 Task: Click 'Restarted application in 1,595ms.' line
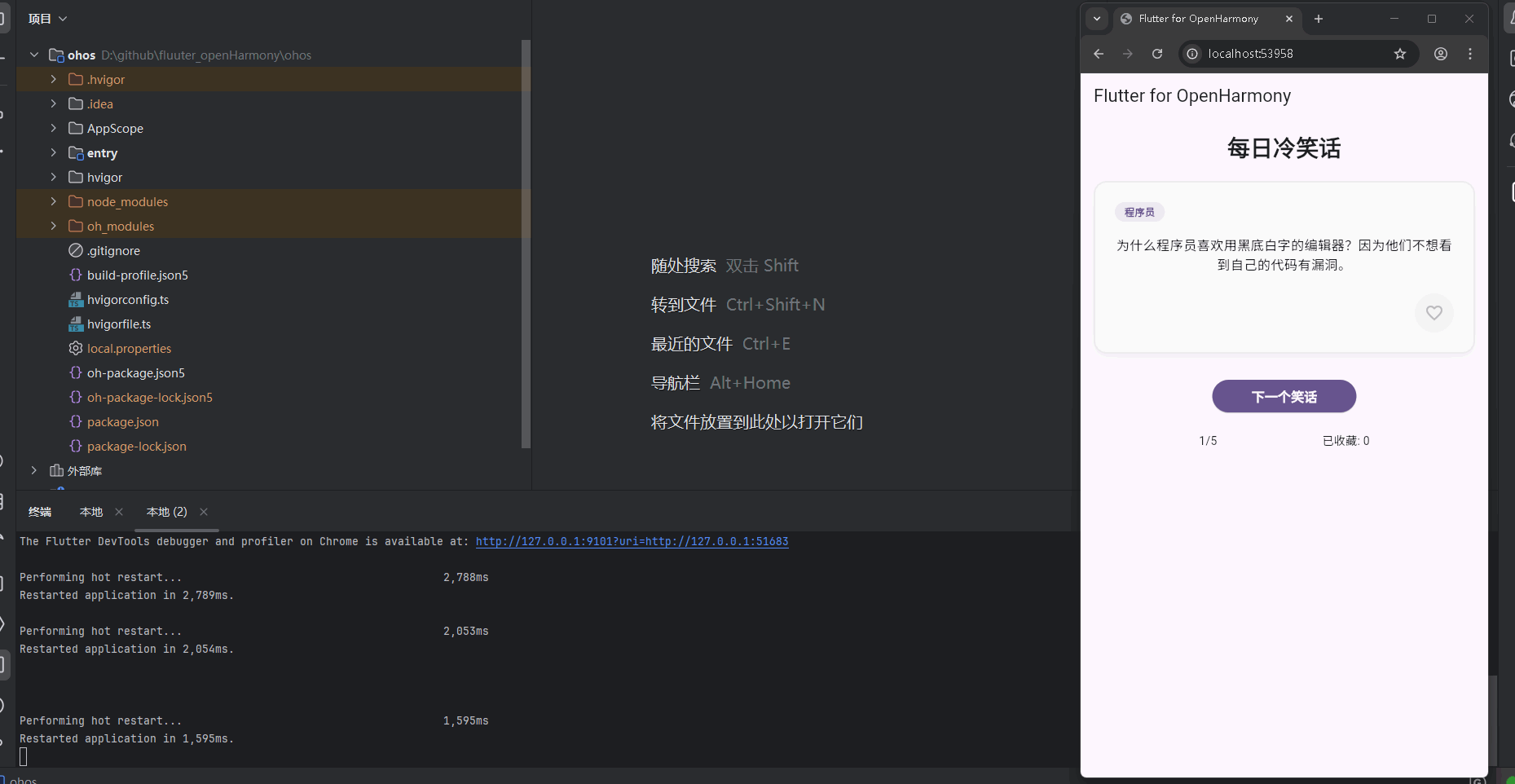pos(126,738)
